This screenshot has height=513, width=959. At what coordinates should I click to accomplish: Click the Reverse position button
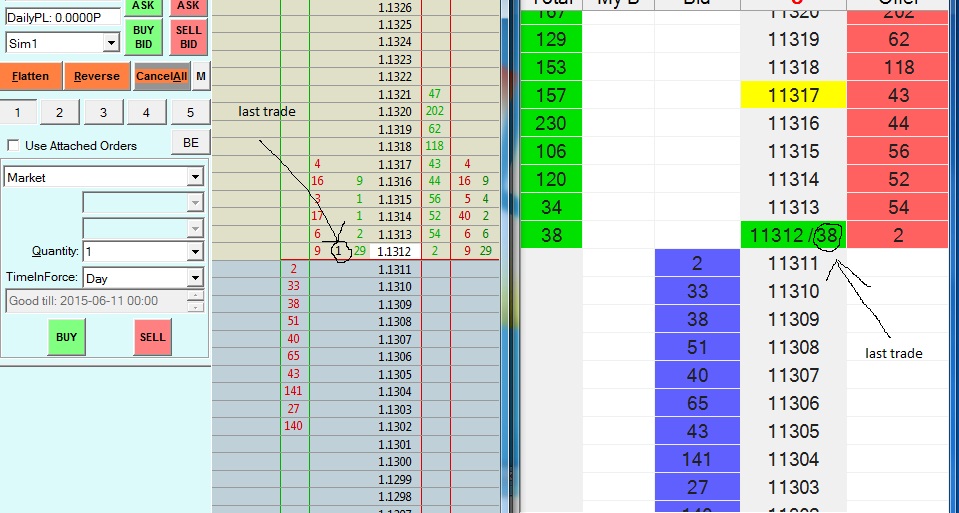(x=97, y=76)
